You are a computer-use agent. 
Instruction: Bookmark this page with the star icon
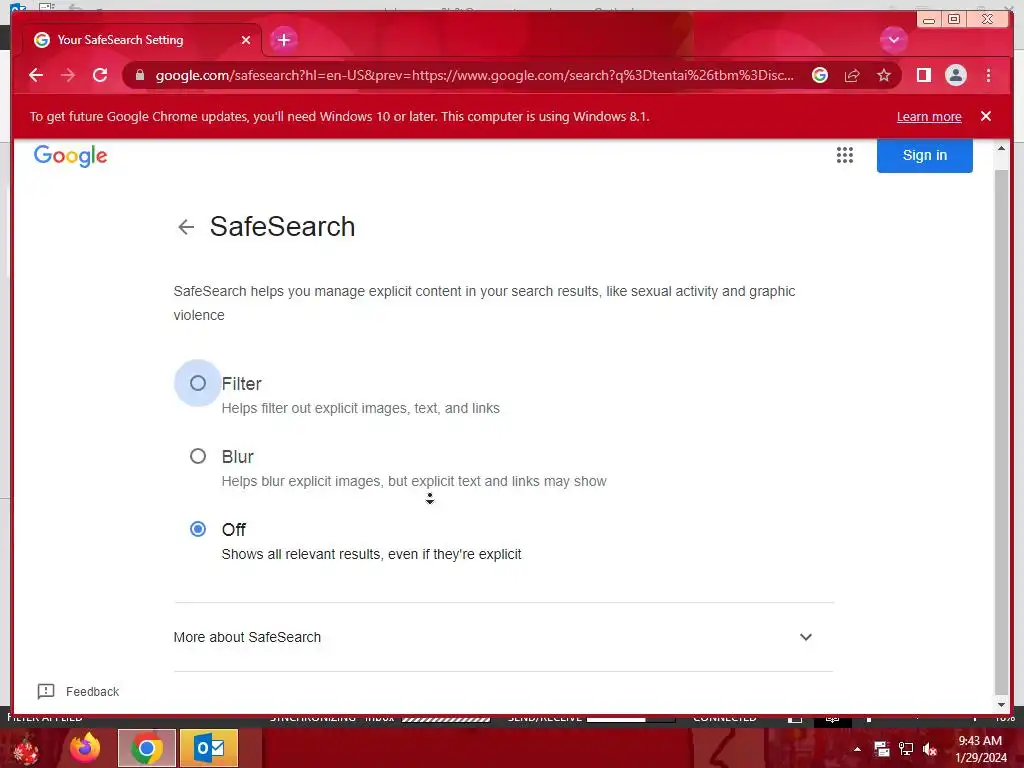tap(884, 75)
